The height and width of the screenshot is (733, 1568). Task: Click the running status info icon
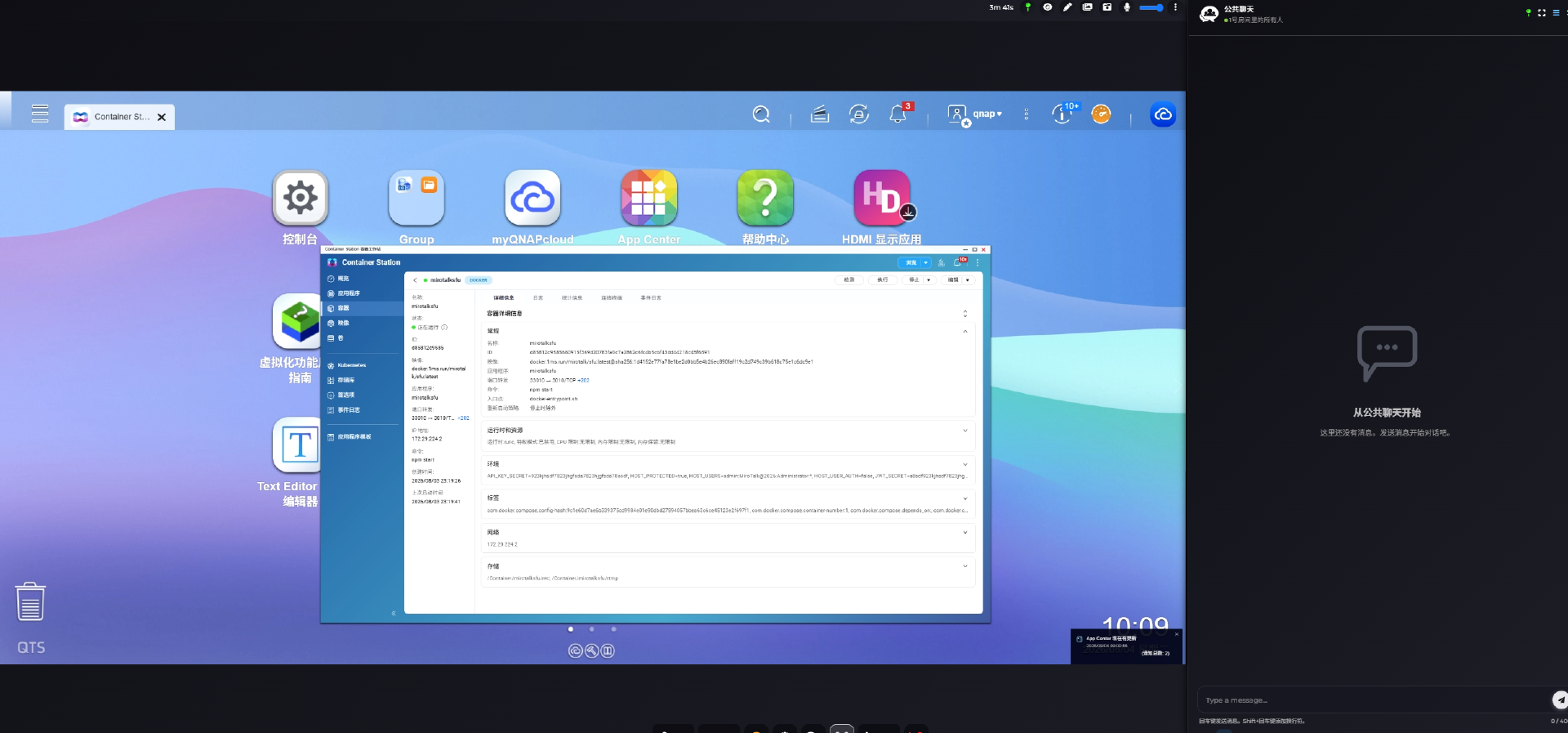444,328
